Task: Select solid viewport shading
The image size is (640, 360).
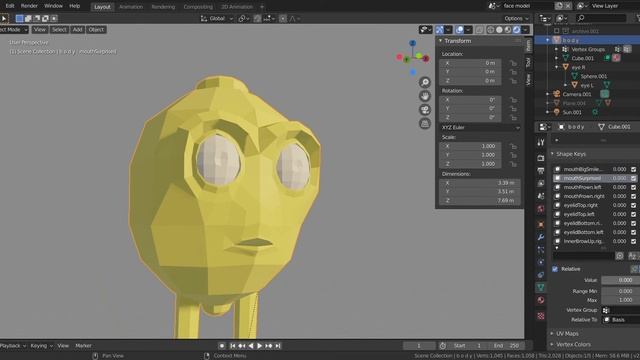Action: click(499, 29)
